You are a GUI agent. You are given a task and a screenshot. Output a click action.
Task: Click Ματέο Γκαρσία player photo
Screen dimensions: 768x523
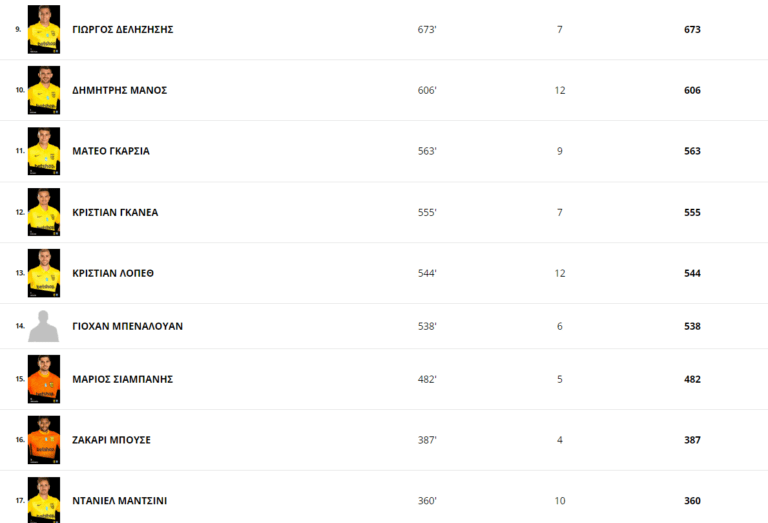[44, 151]
